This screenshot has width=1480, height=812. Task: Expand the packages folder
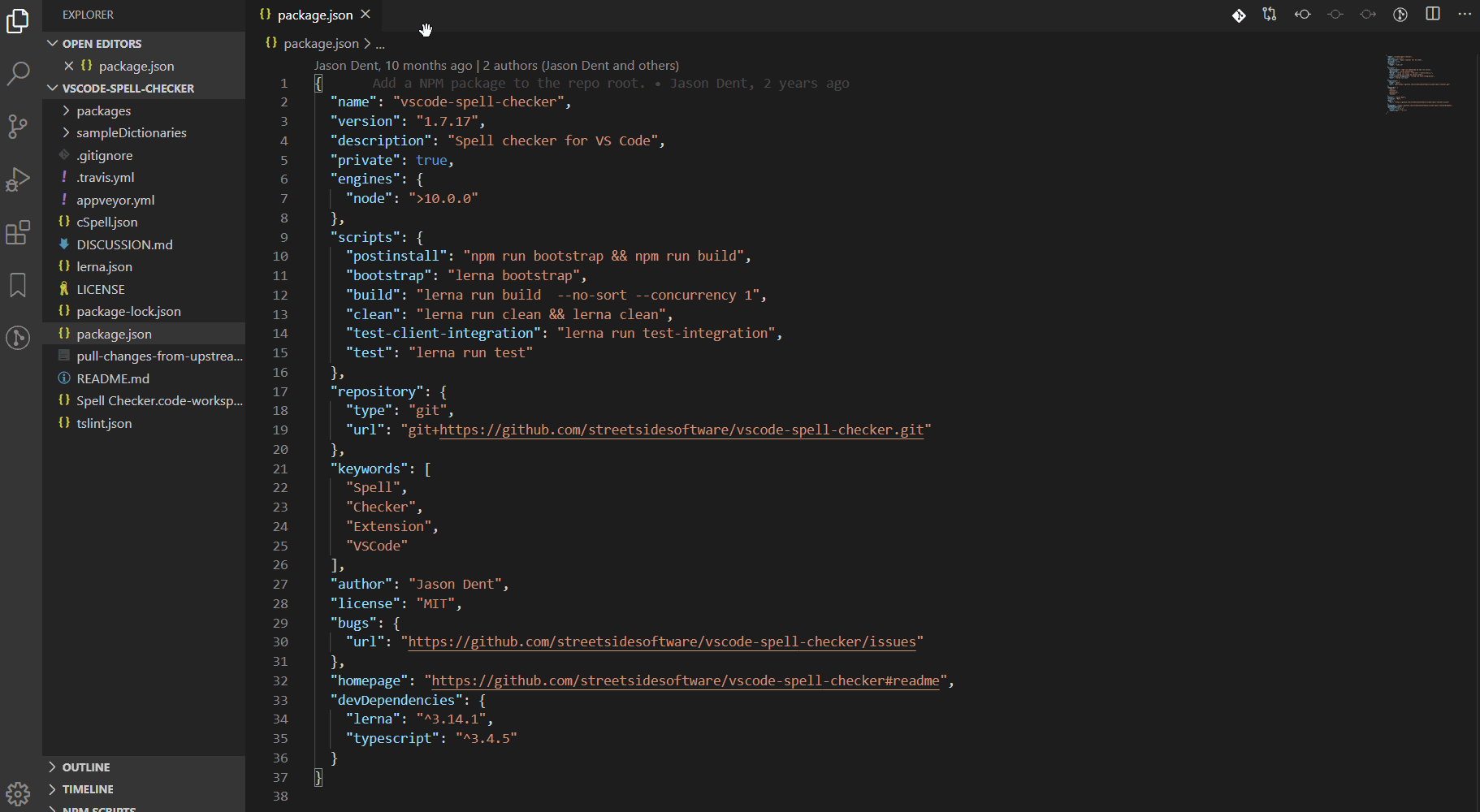pyautogui.click(x=144, y=110)
